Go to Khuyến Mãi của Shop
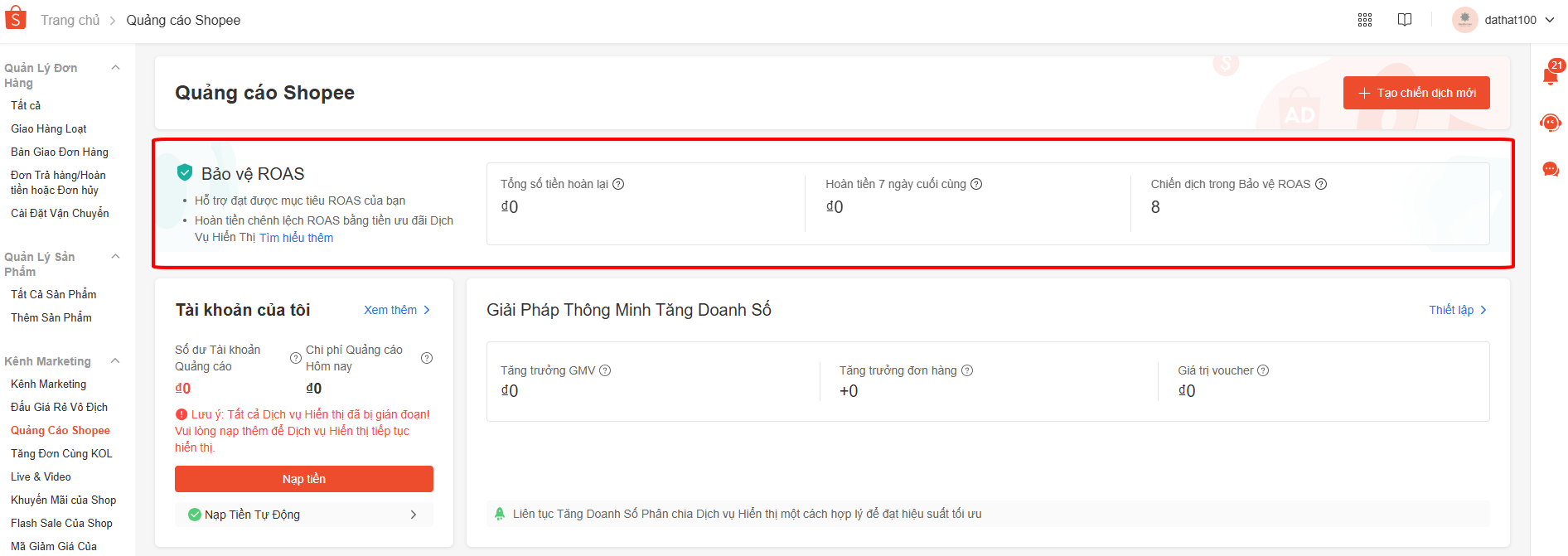This screenshot has height=556, width=1568. pyautogui.click(x=64, y=500)
